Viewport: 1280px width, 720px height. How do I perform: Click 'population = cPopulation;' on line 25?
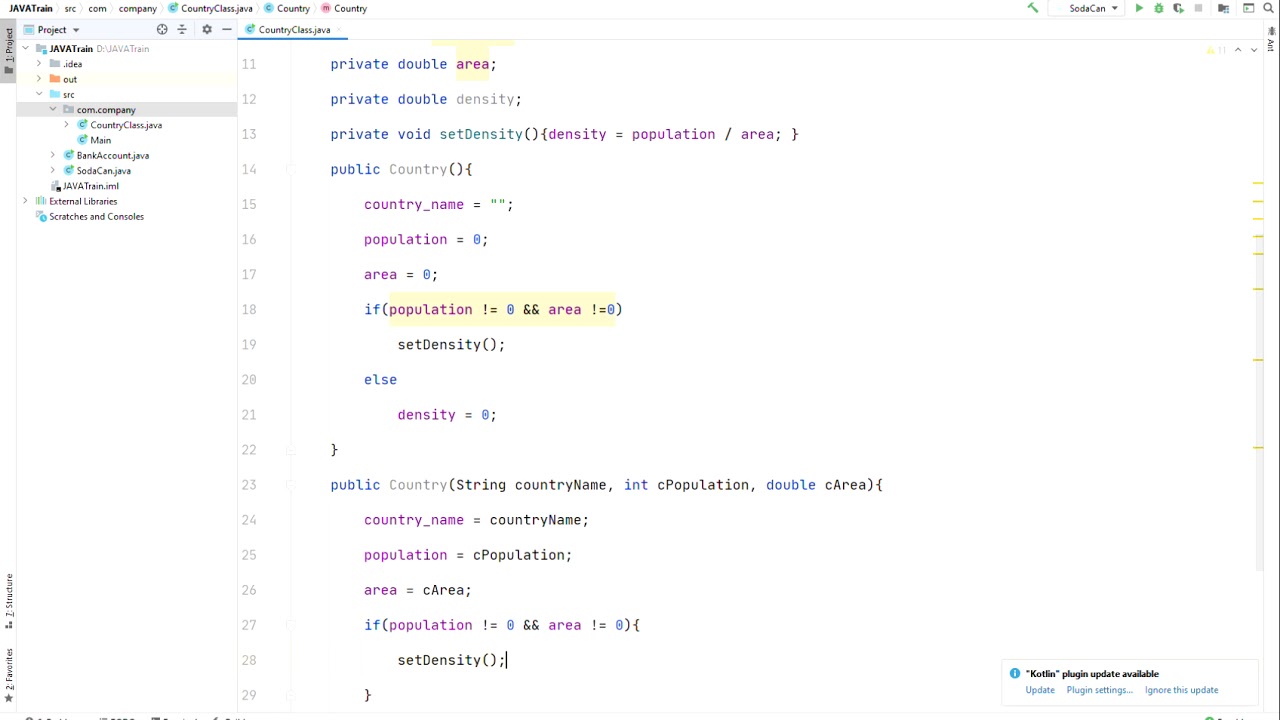[468, 555]
